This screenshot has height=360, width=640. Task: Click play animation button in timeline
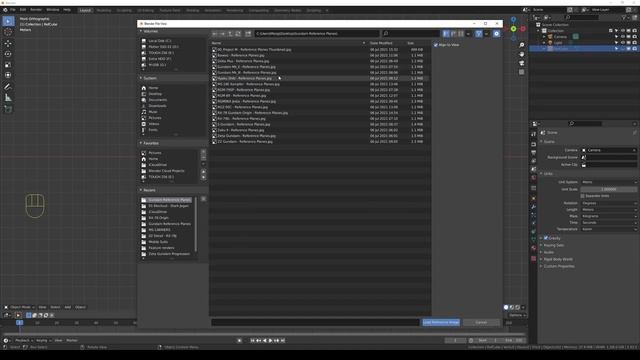[x=270, y=340]
